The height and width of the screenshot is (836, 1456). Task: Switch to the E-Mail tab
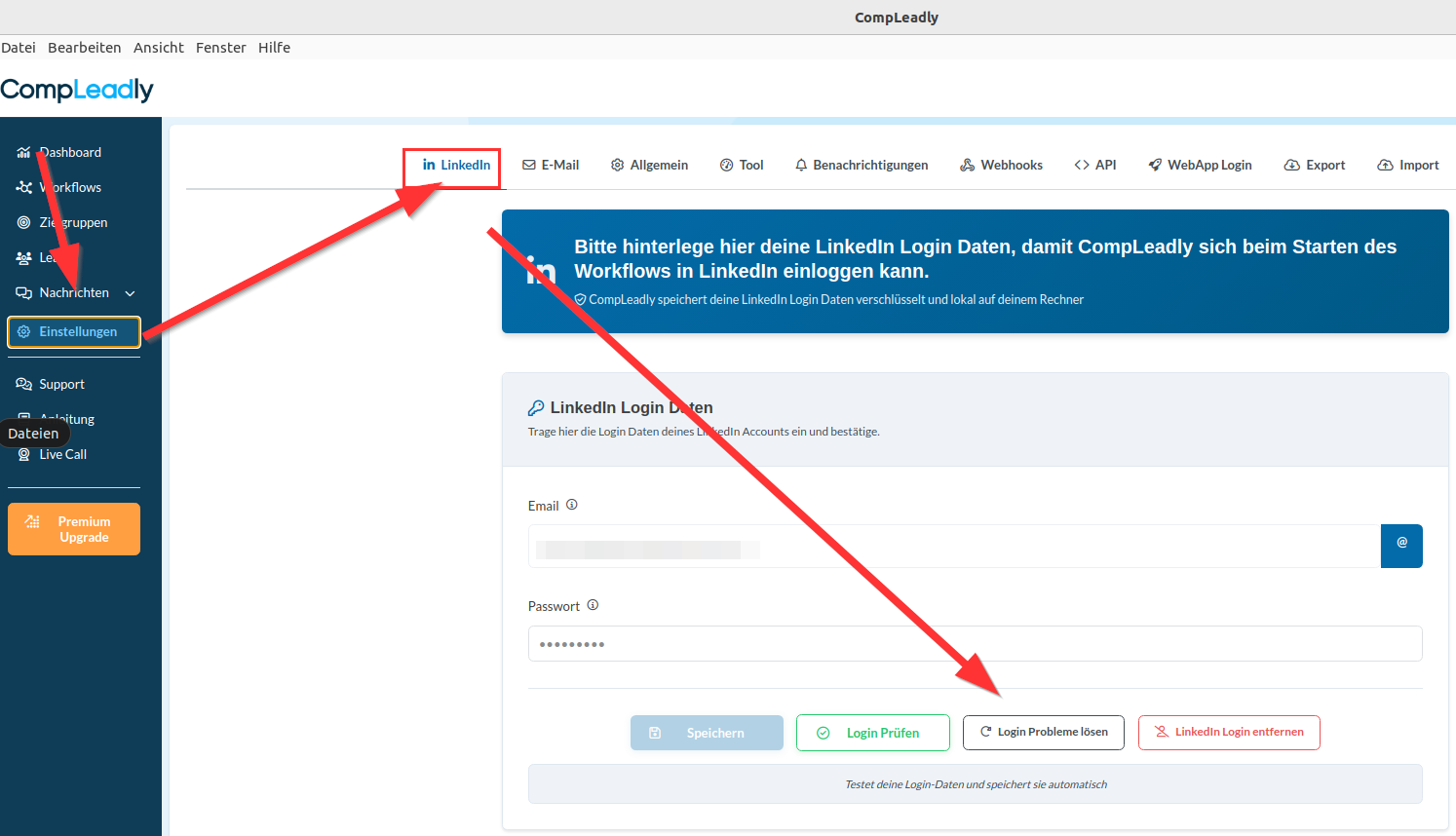(551, 165)
